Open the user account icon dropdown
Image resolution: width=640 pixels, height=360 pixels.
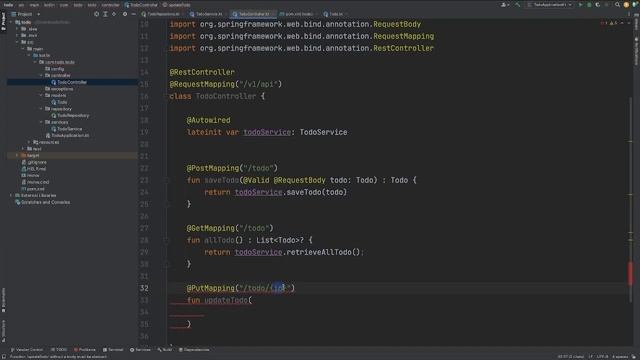click(505, 5)
